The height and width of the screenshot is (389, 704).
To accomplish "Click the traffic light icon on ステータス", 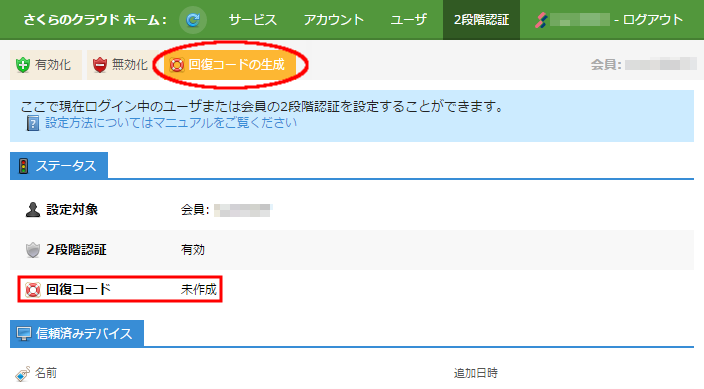I will [x=23, y=166].
